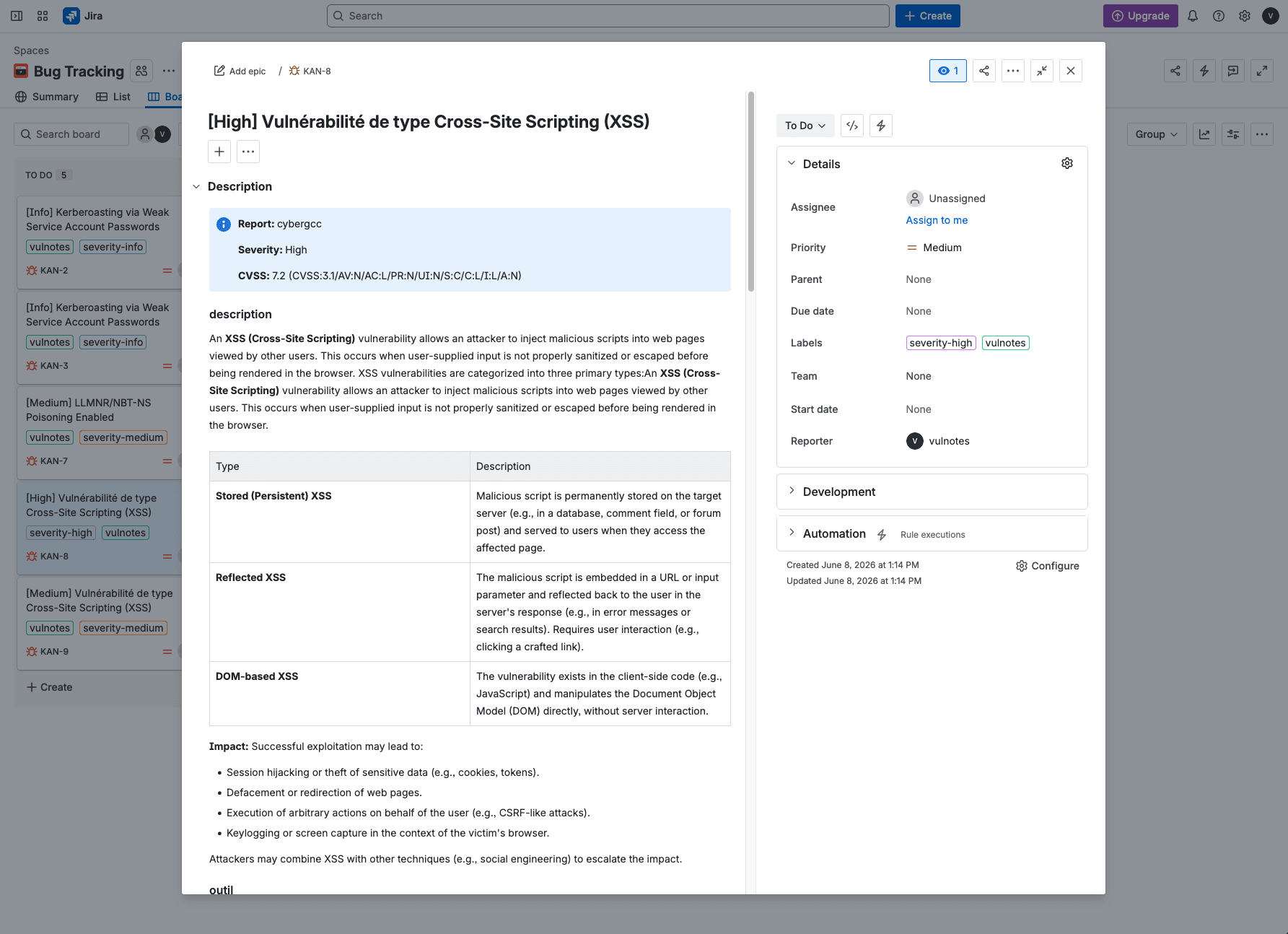Click the vulnotes reporter value
This screenshot has width=1288, height=934.
pyautogui.click(x=938, y=441)
